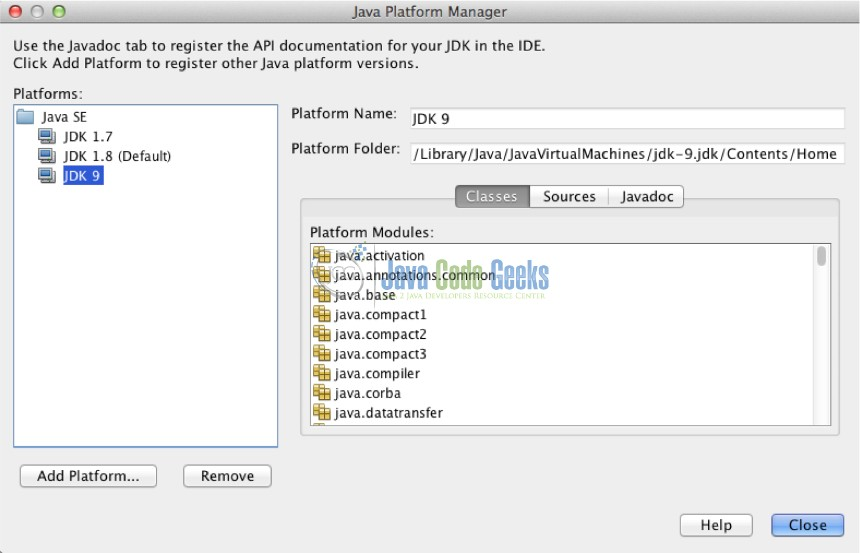Click the Add Platform... button
The height and width of the screenshot is (553, 860).
click(x=88, y=476)
